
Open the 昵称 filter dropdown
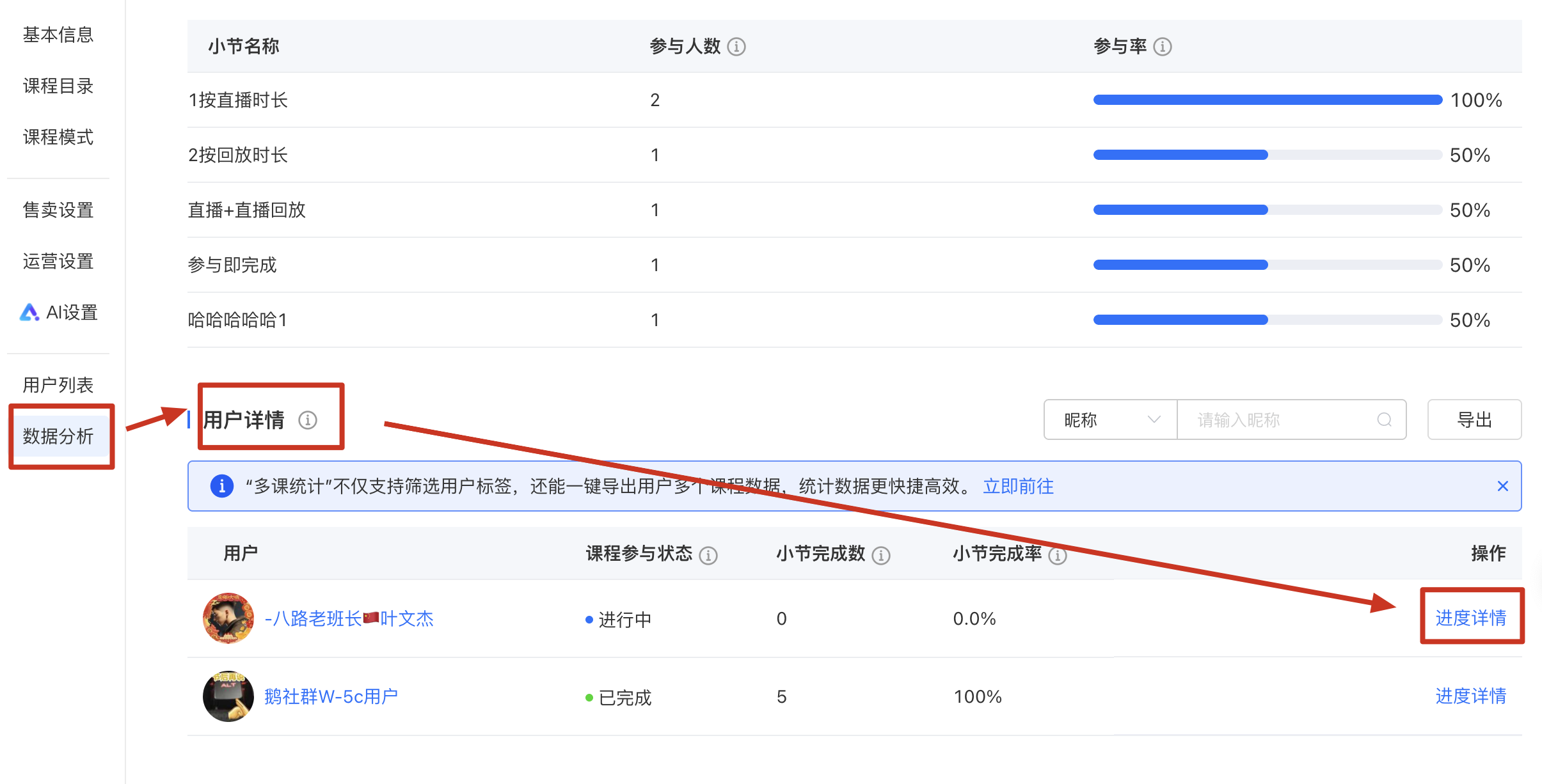tap(1111, 420)
